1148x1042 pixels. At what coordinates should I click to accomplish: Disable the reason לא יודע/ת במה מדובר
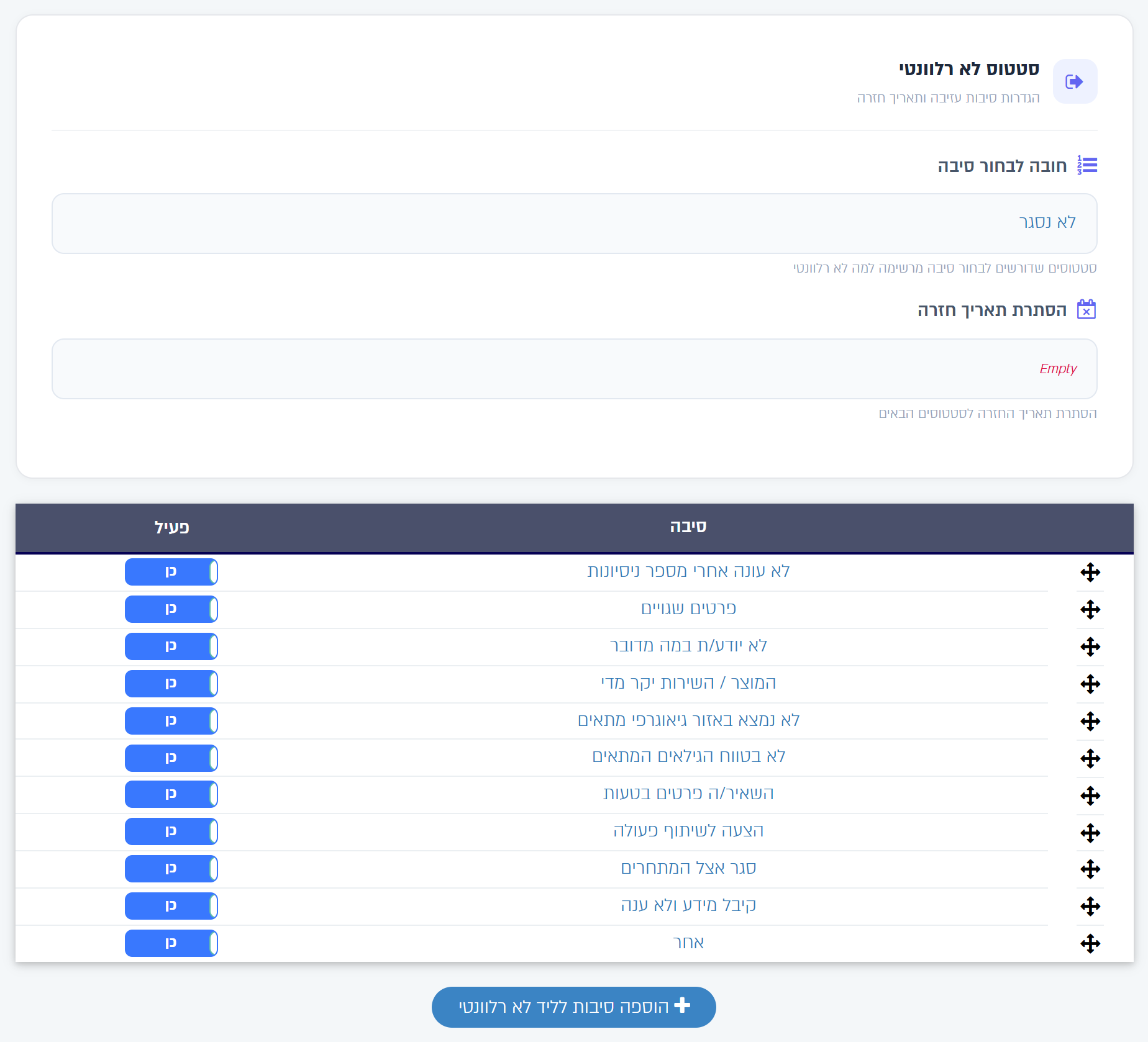click(x=171, y=646)
